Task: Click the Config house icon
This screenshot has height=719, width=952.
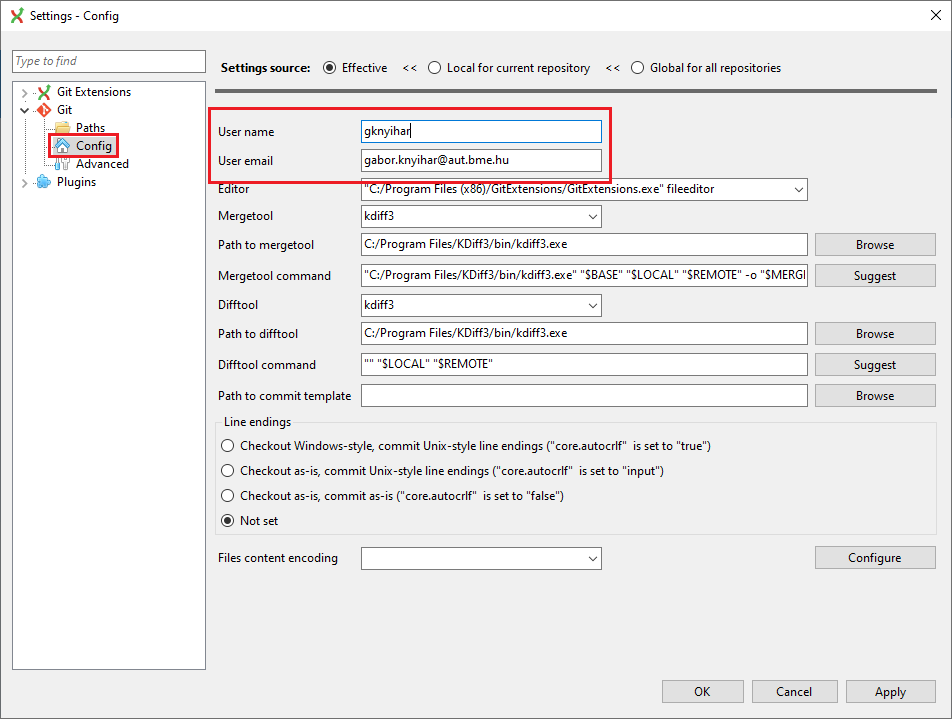Action: click(63, 146)
